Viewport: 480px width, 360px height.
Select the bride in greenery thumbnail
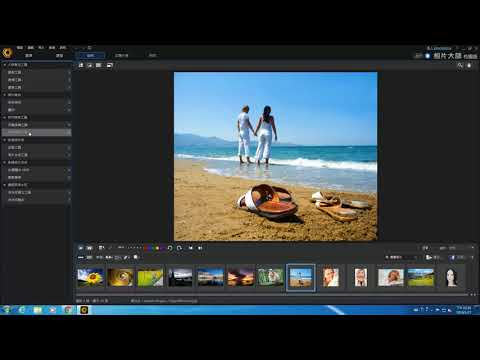click(x=270, y=278)
